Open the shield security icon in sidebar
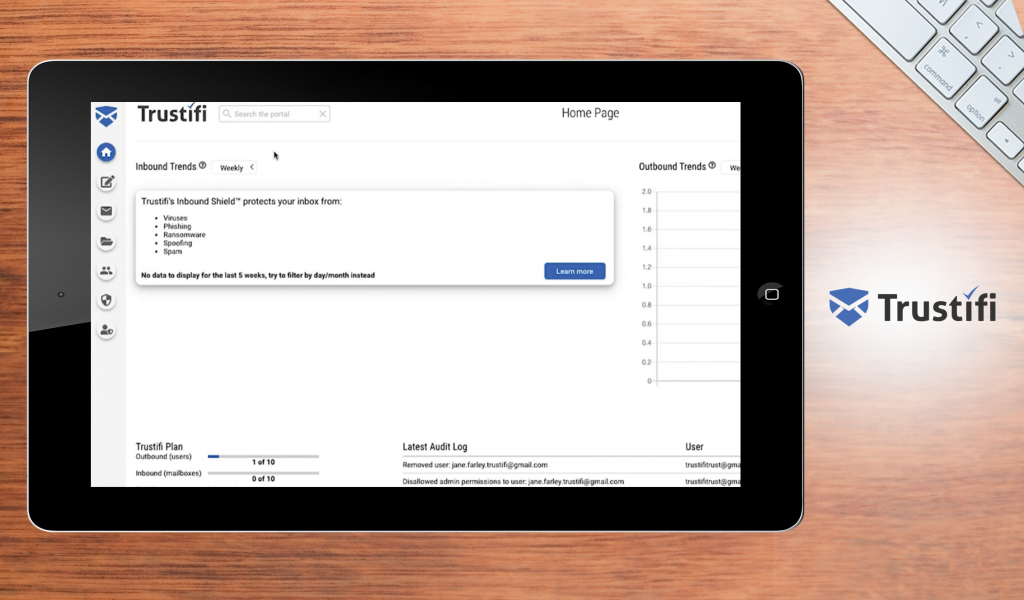 point(106,300)
